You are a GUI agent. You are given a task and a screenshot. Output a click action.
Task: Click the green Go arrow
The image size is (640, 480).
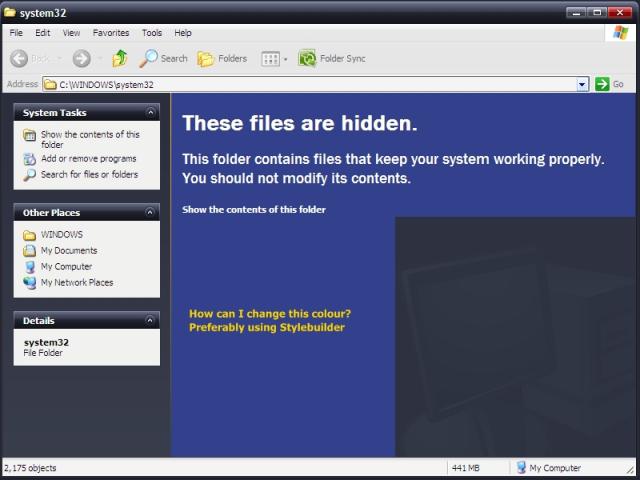click(602, 84)
